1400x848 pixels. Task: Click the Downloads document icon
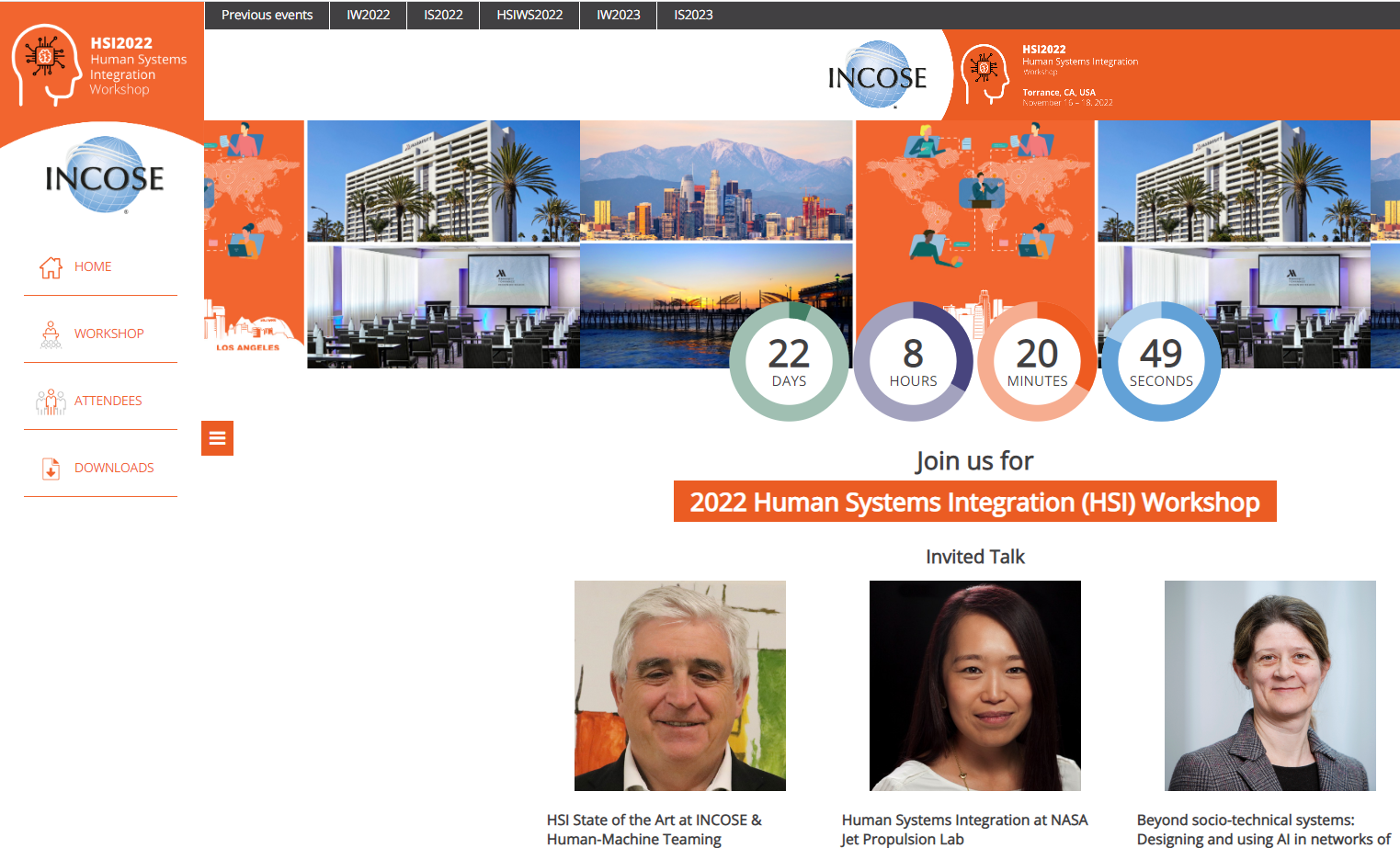[50, 468]
